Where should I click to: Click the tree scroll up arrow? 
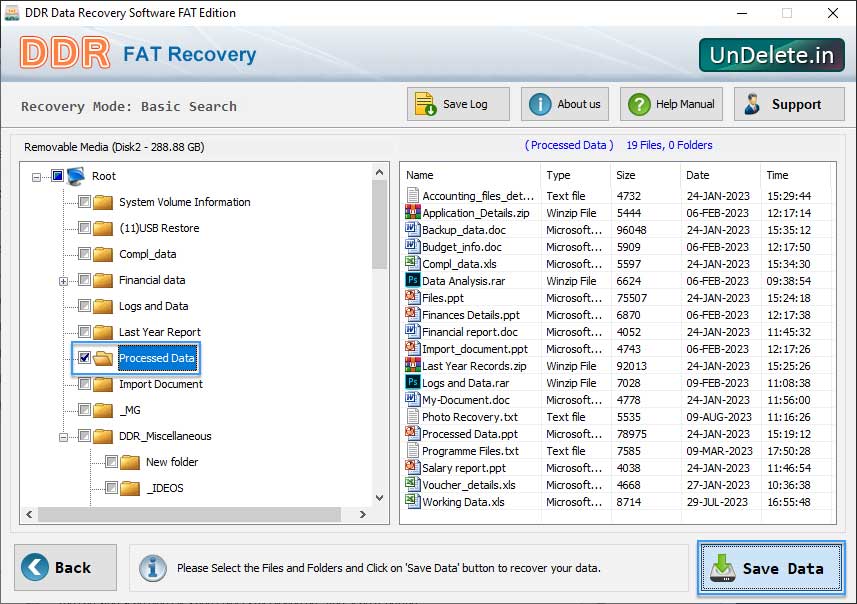click(x=379, y=172)
